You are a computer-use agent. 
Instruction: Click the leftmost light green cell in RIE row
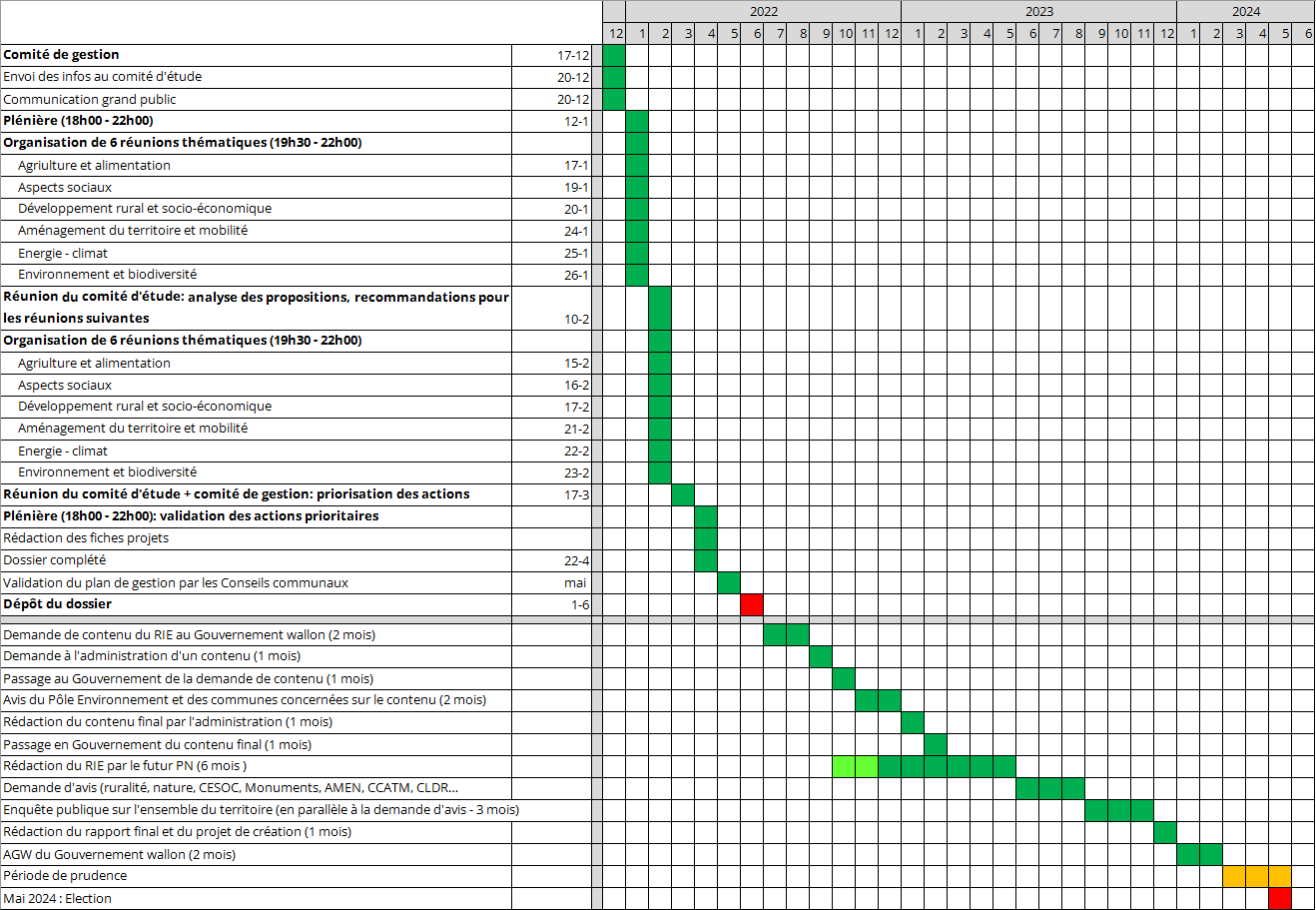coord(844,766)
